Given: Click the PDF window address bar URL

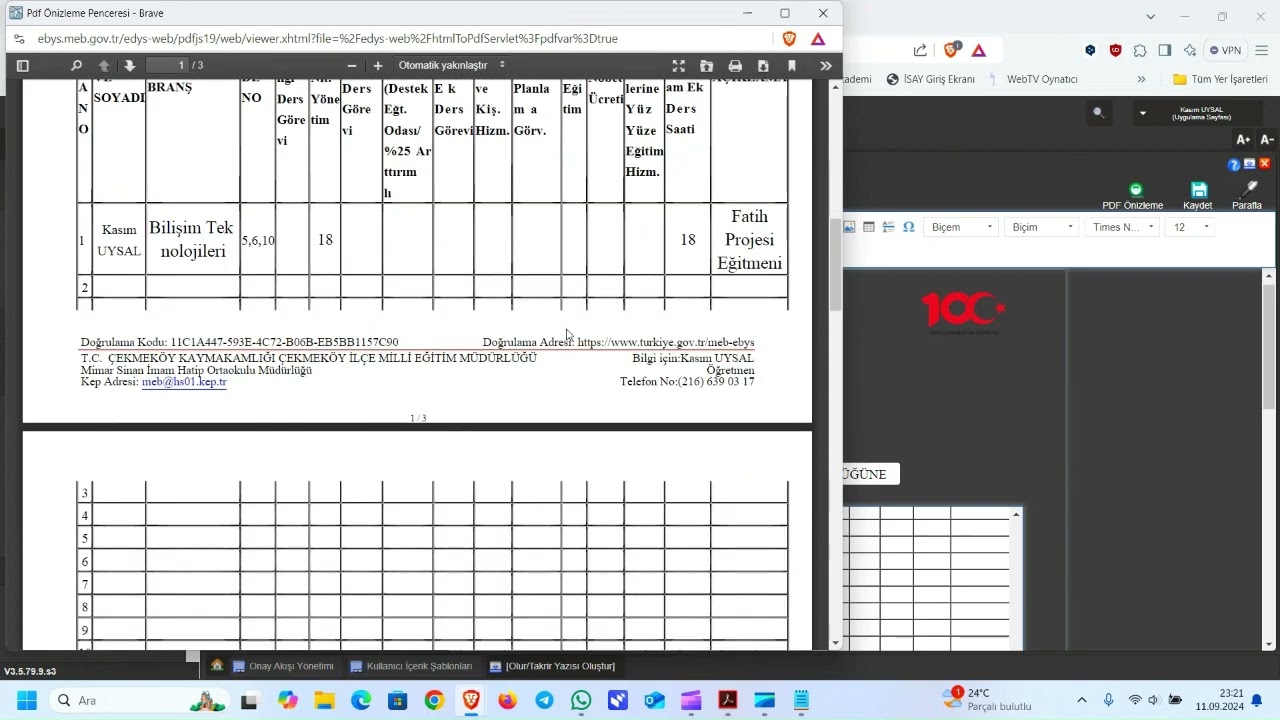Looking at the screenshot, I should pos(328,39).
